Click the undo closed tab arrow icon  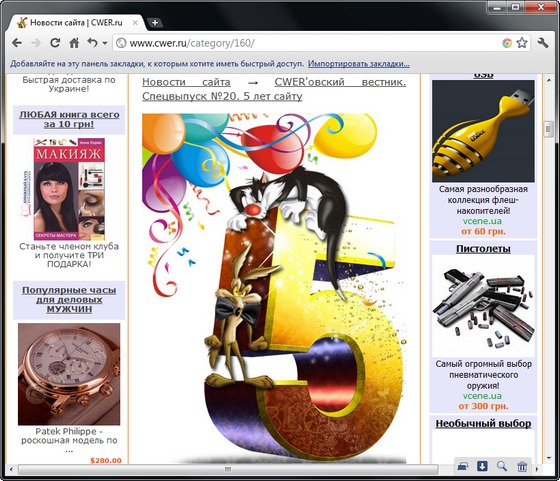click(x=92, y=43)
